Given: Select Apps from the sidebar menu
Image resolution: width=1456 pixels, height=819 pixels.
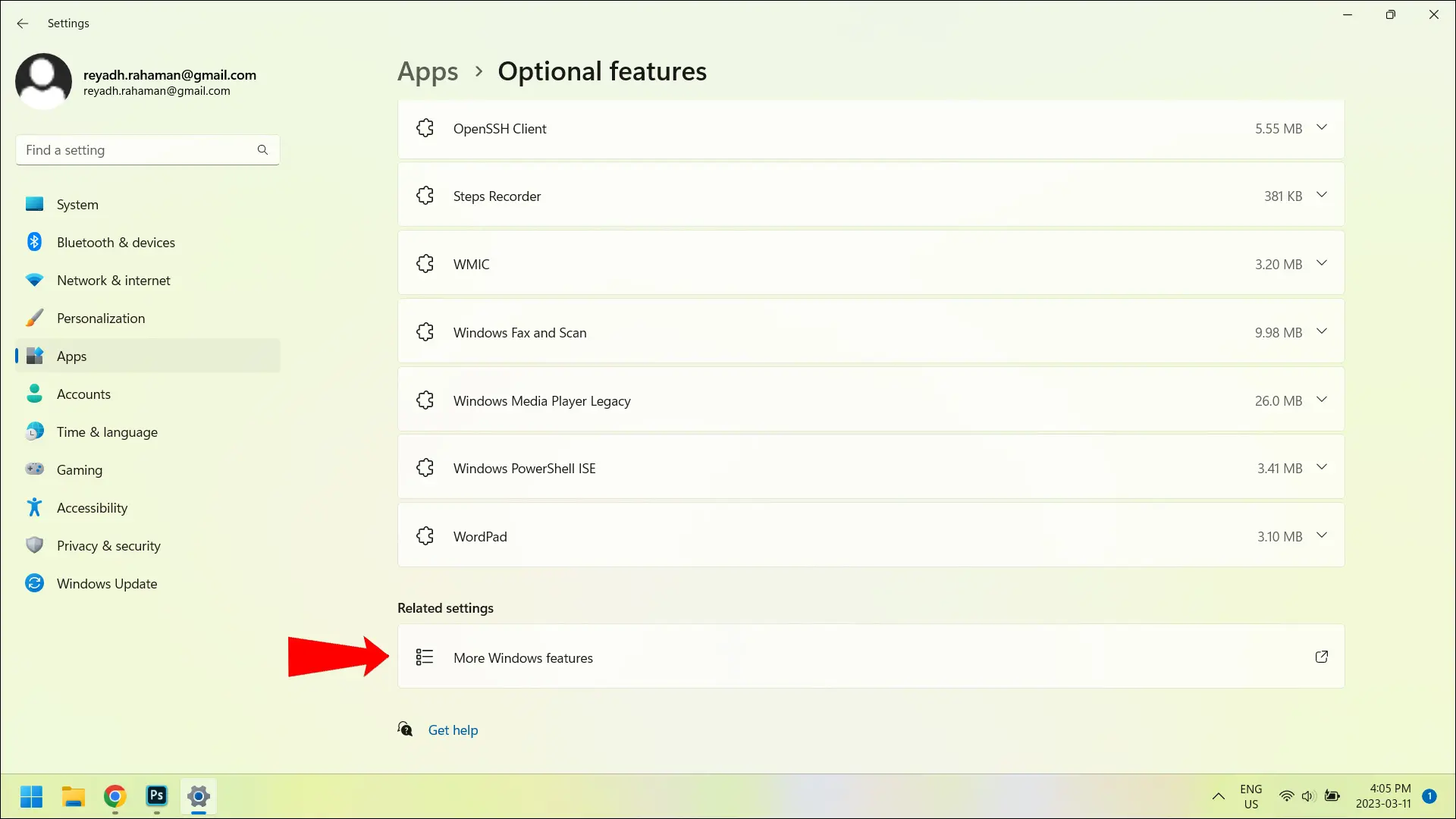Looking at the screenshot, I should click(x=71, y=355).
